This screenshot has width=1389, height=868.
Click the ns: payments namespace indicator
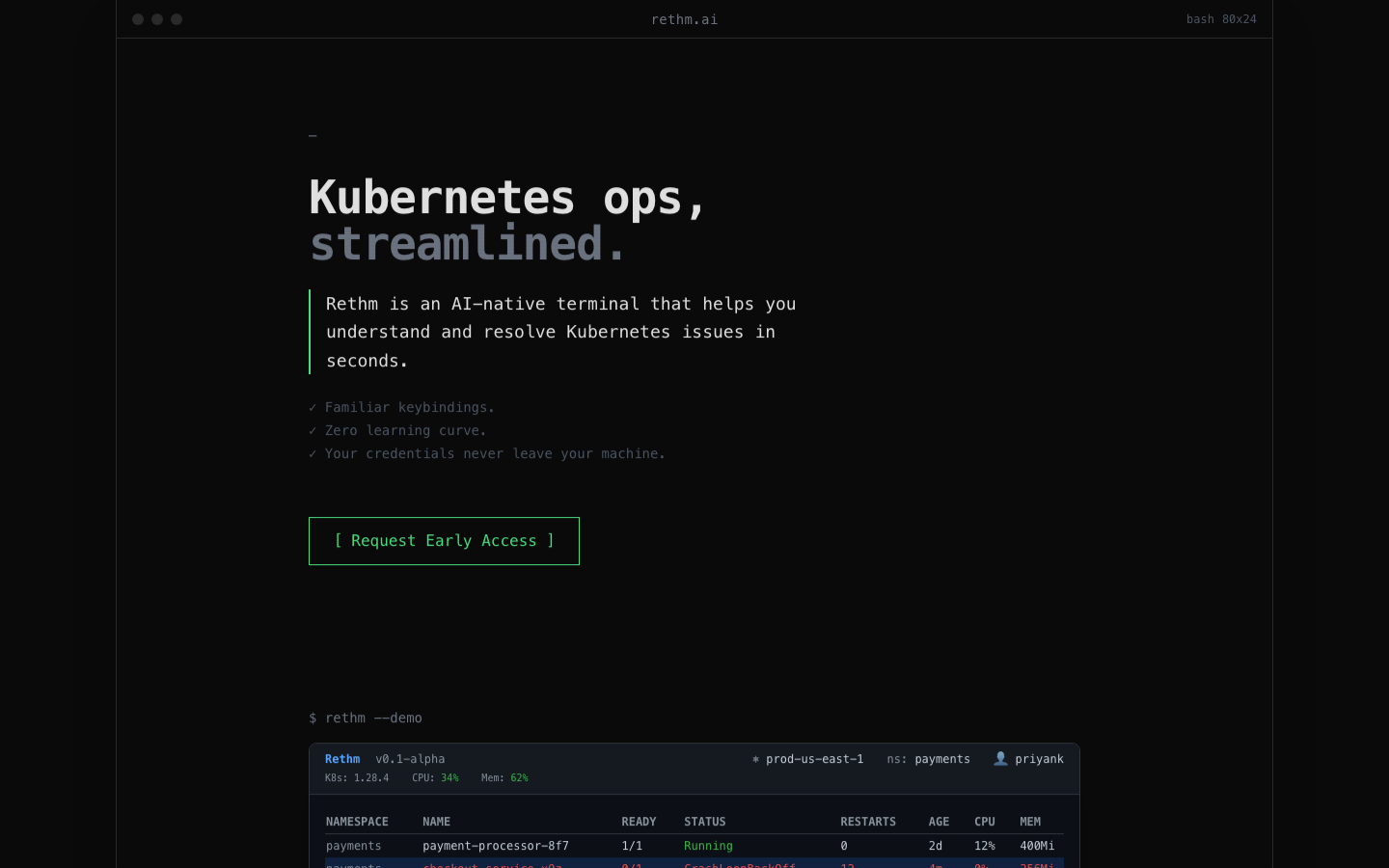(928, 759)
